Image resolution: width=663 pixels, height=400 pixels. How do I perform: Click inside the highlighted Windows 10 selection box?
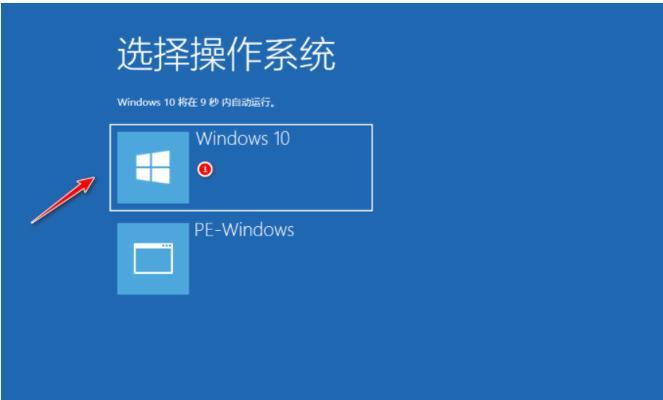241,167
